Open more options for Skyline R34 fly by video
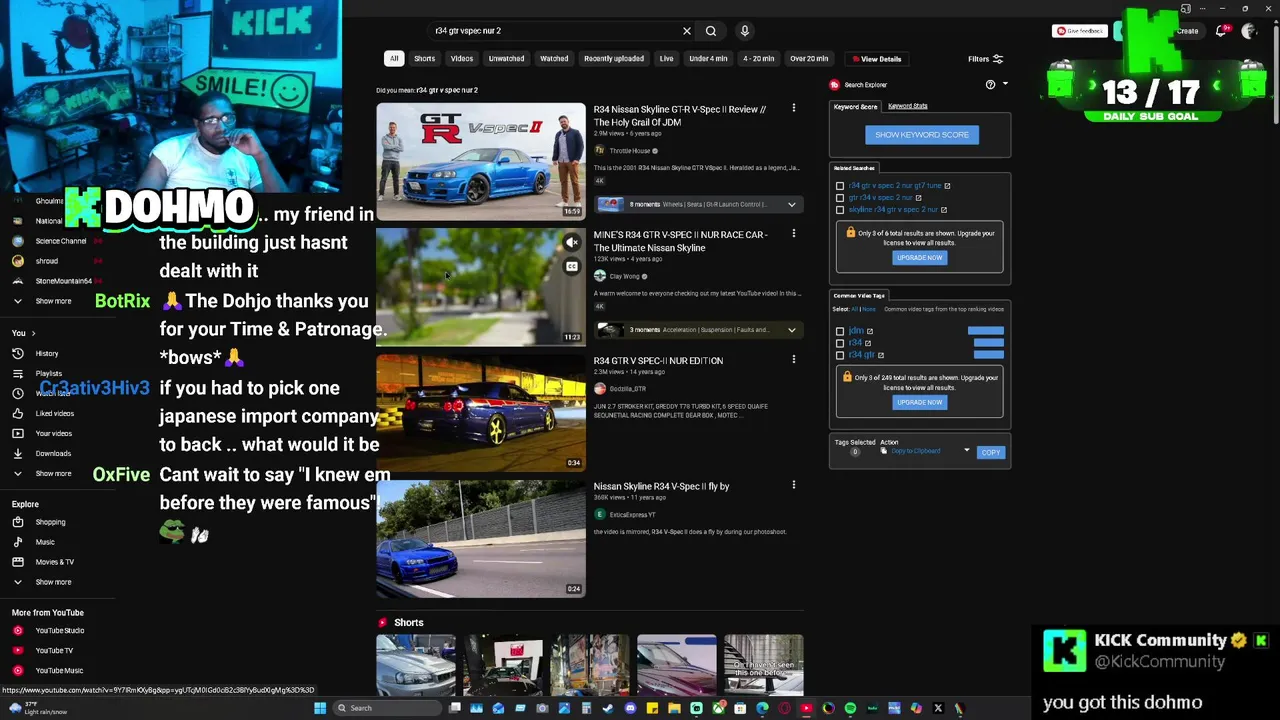This screenshot has height=720, width=1280. [x=794, y=485]
